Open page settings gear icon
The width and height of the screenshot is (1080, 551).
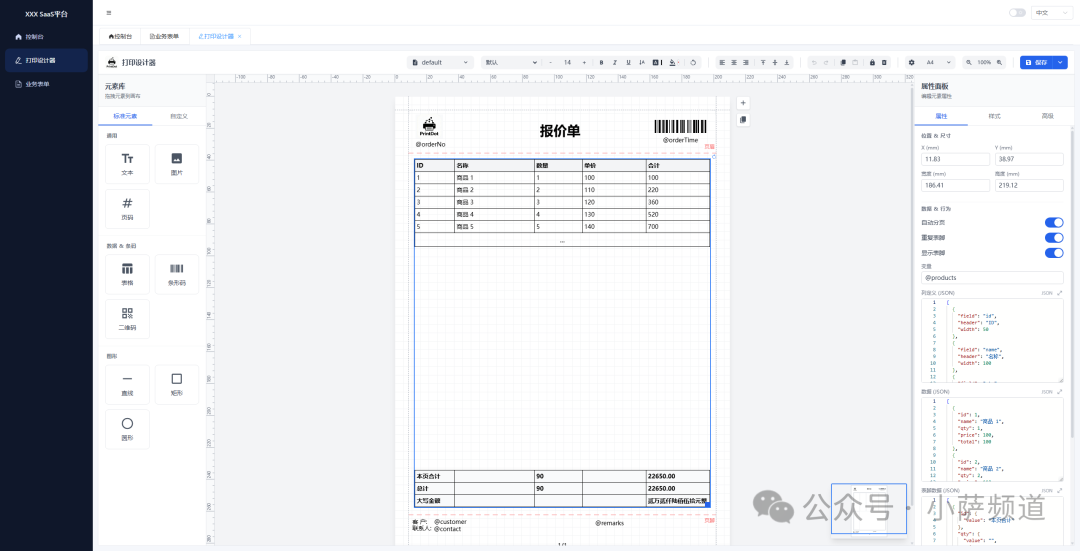[911, 63]
